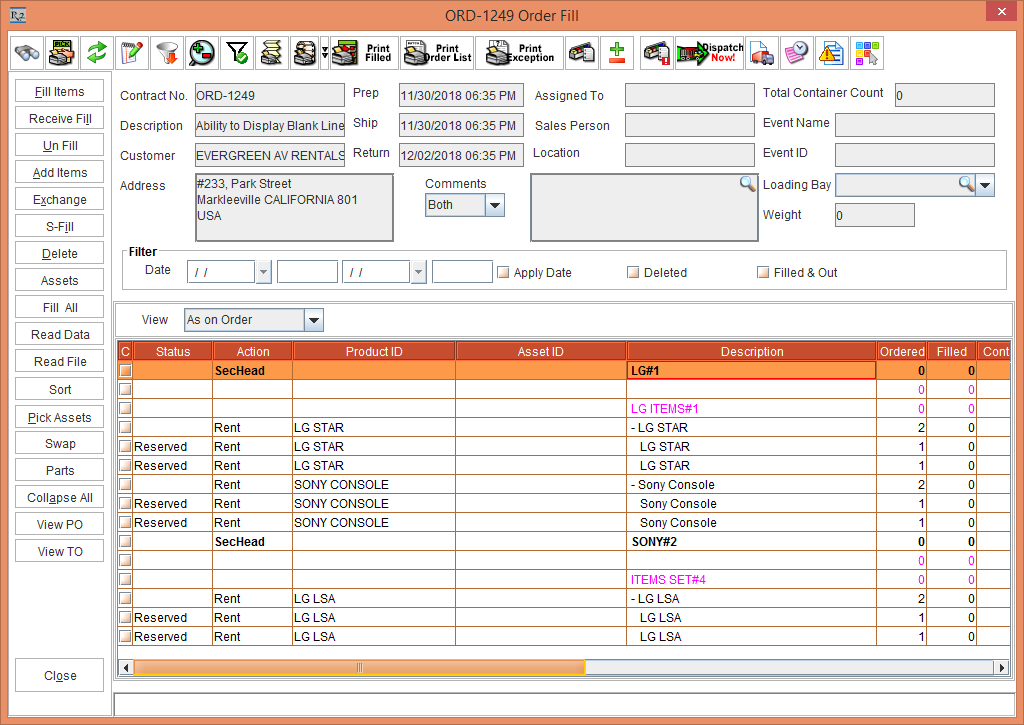The image size is (1024, 725).
Task: Enable the Apply Date checkbox
Action: click(503, 272)
